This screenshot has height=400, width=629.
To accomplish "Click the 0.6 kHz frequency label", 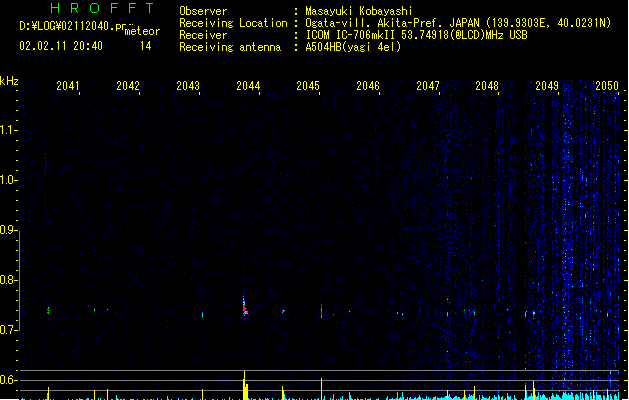I will (8, 380).
